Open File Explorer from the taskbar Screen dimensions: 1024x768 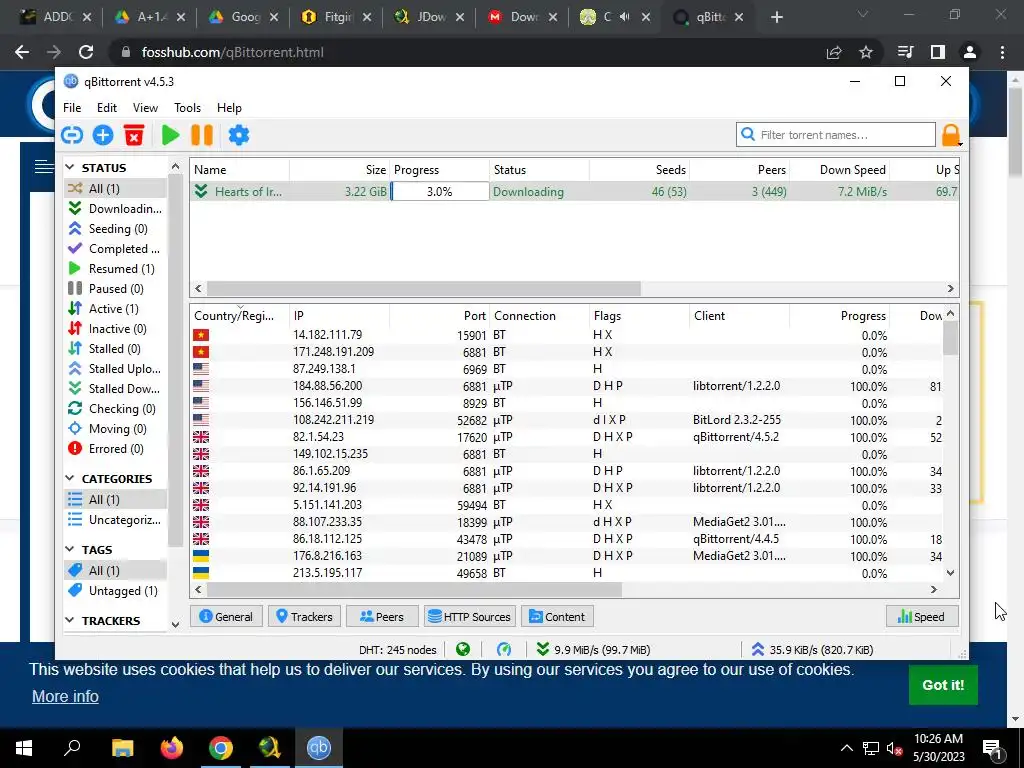pyautogui.click(x=122, y=748)
